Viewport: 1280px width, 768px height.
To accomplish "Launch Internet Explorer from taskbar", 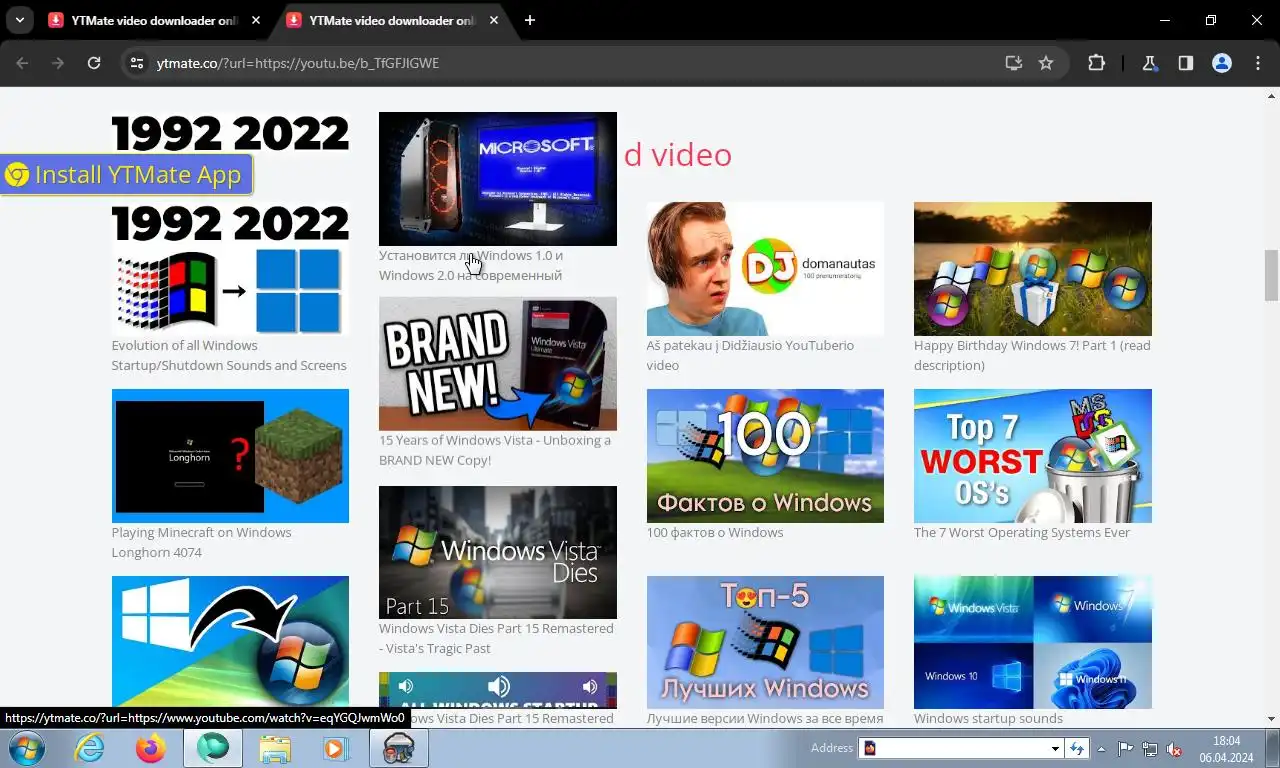I will 89,748.
